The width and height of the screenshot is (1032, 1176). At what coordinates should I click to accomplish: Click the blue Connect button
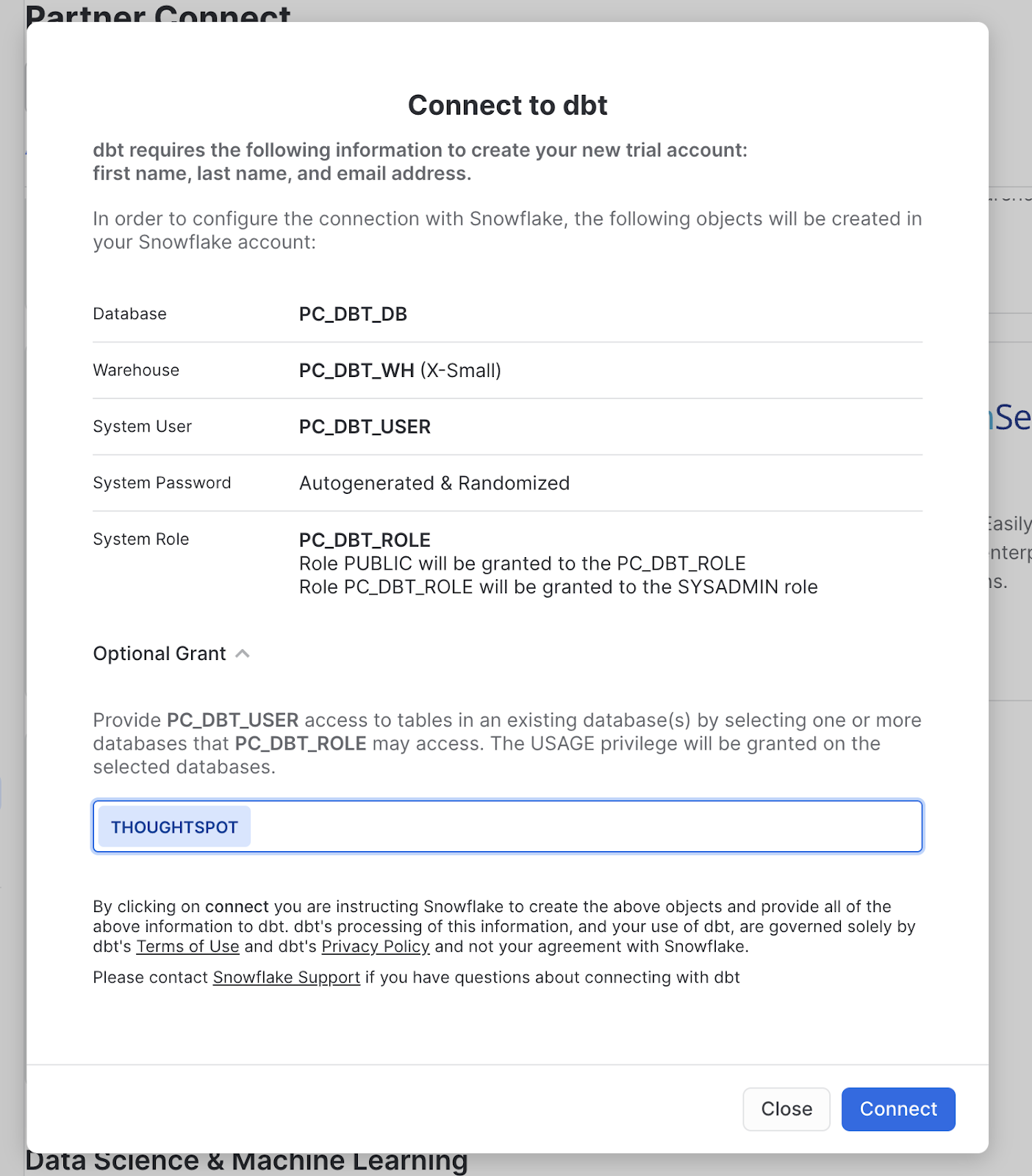point(897,1108)
